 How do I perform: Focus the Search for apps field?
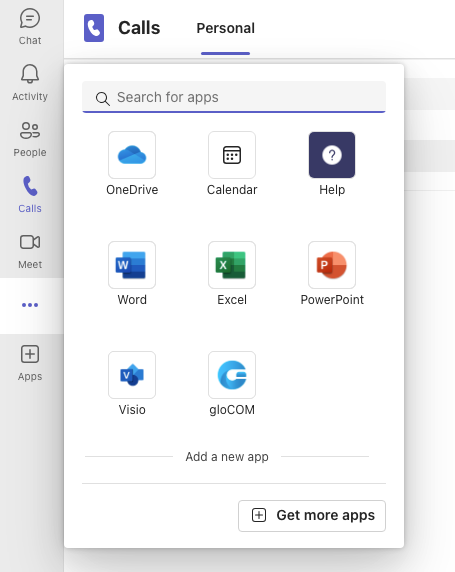(x=234, y=97)
